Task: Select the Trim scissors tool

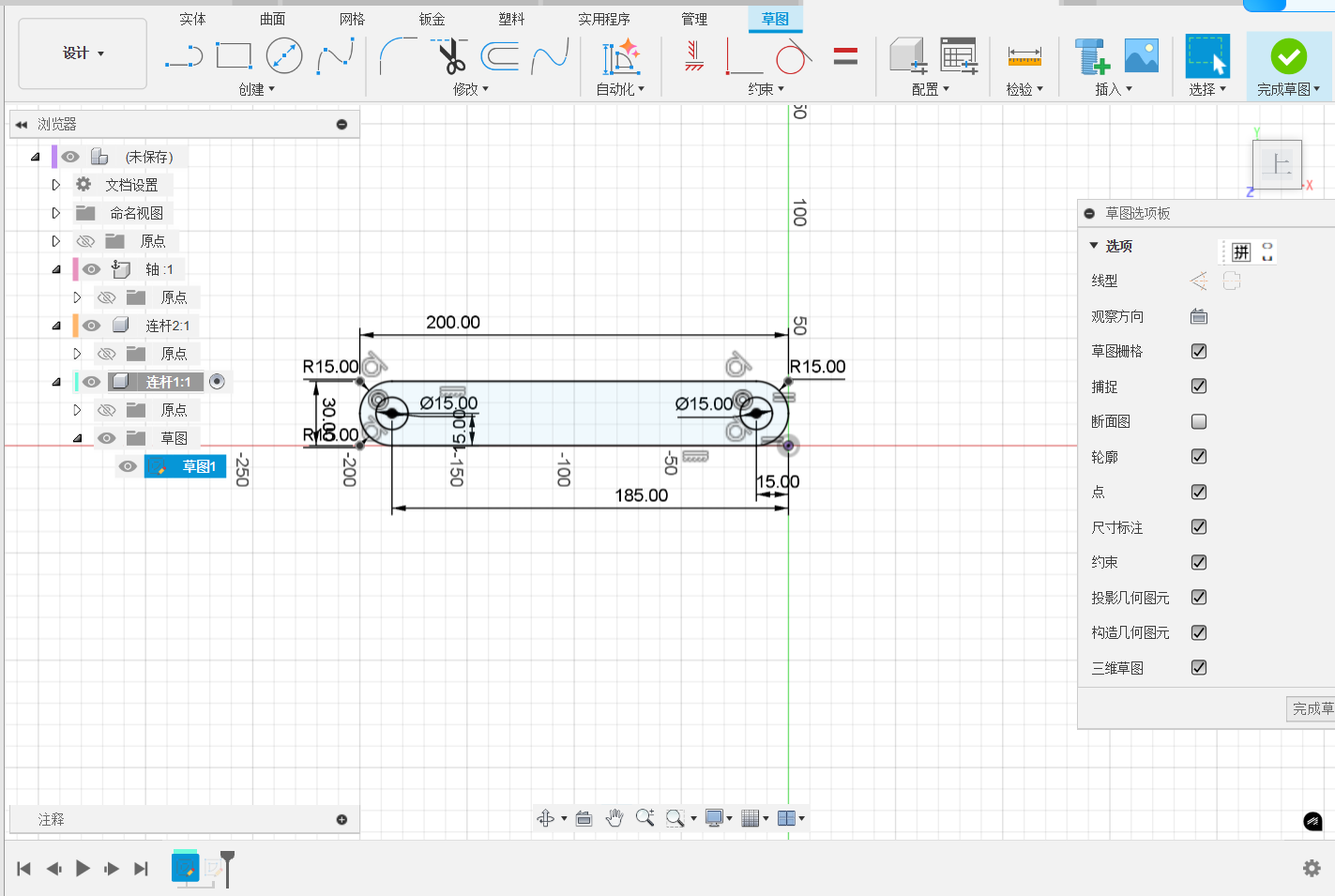Action: pyautogui.click(x=451, y=56)
